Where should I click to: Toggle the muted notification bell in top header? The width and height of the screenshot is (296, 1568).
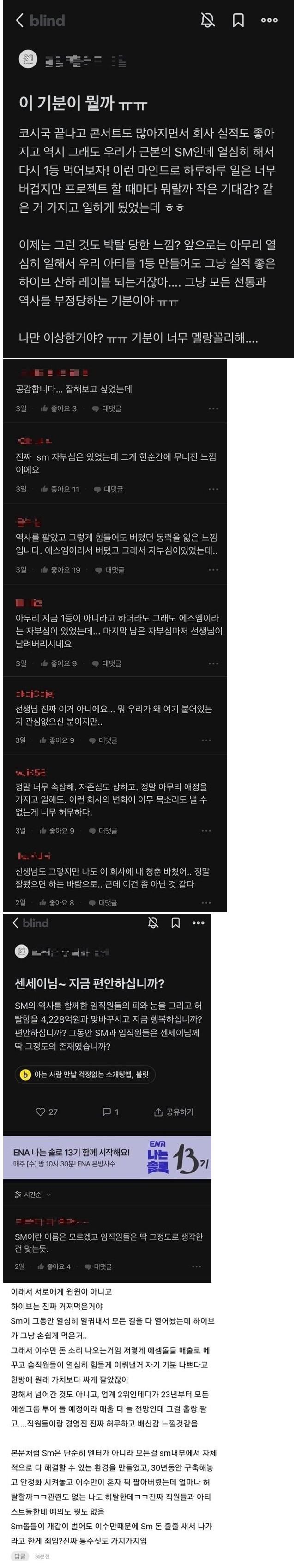208,20
